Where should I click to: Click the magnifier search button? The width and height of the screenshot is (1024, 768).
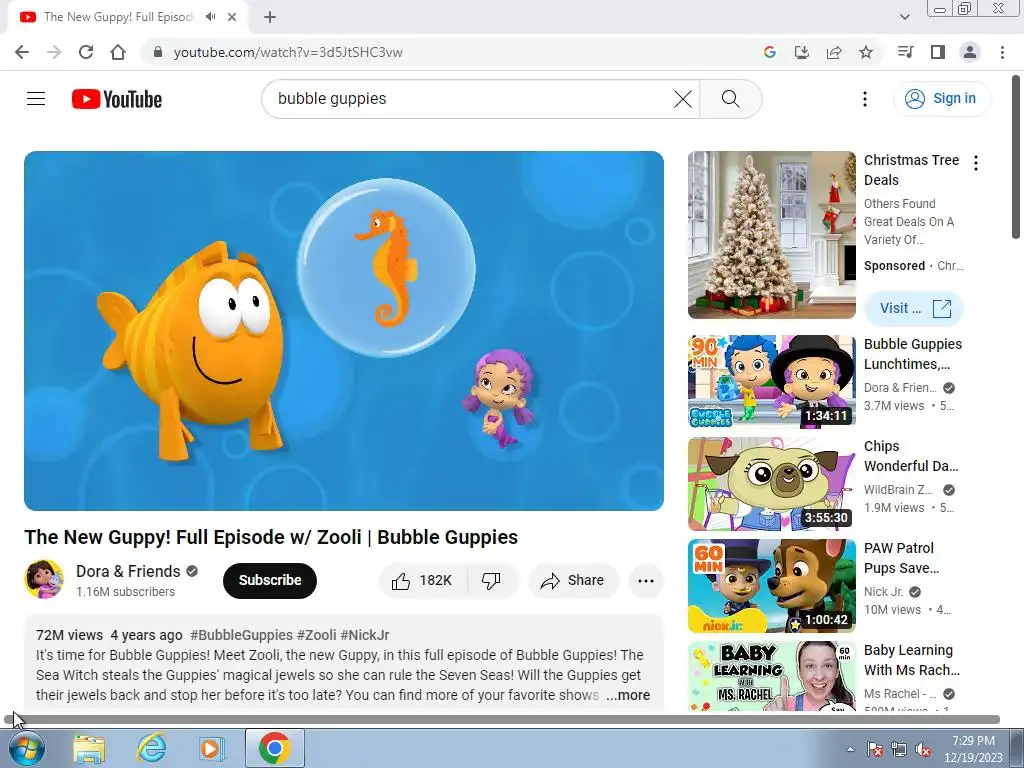730,99
